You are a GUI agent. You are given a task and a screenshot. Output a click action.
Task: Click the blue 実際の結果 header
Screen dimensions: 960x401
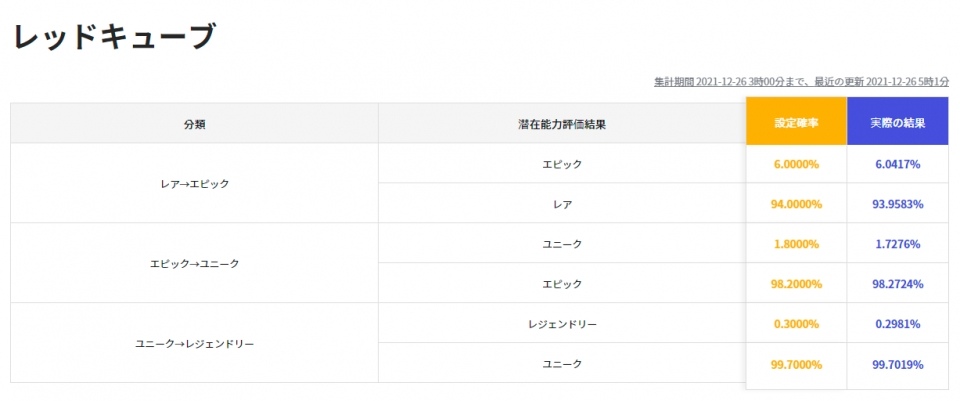(897, 124)
